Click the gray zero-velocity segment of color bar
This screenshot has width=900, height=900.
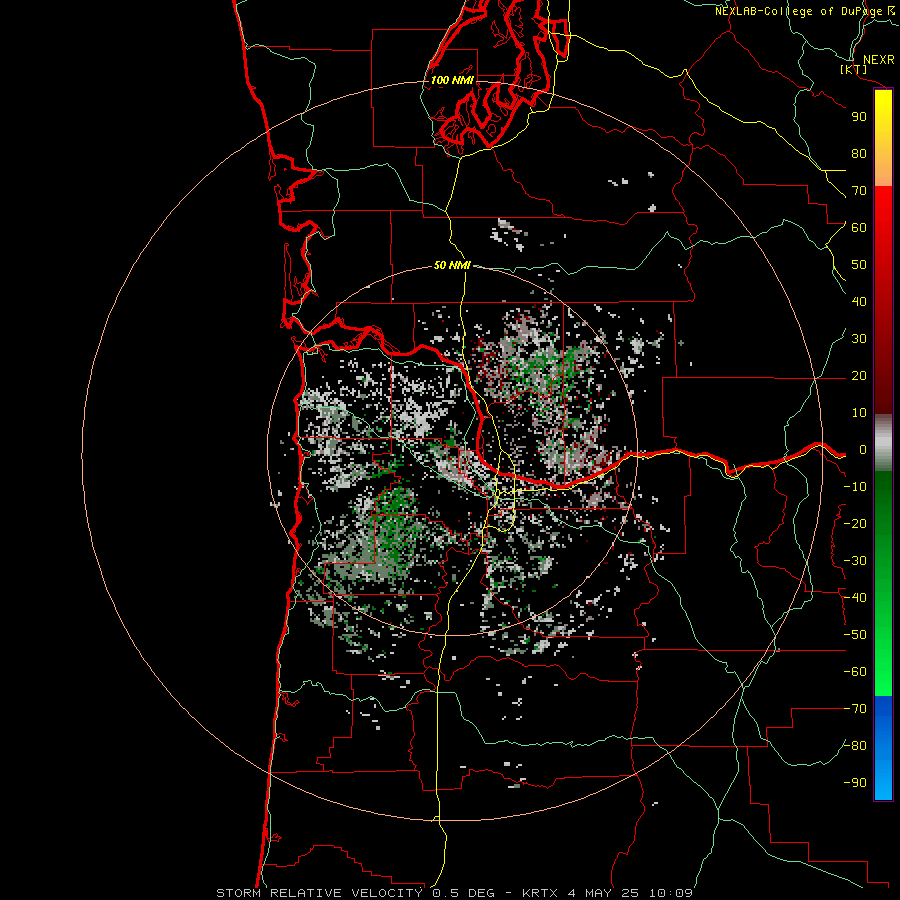click(x=883, y=443)
